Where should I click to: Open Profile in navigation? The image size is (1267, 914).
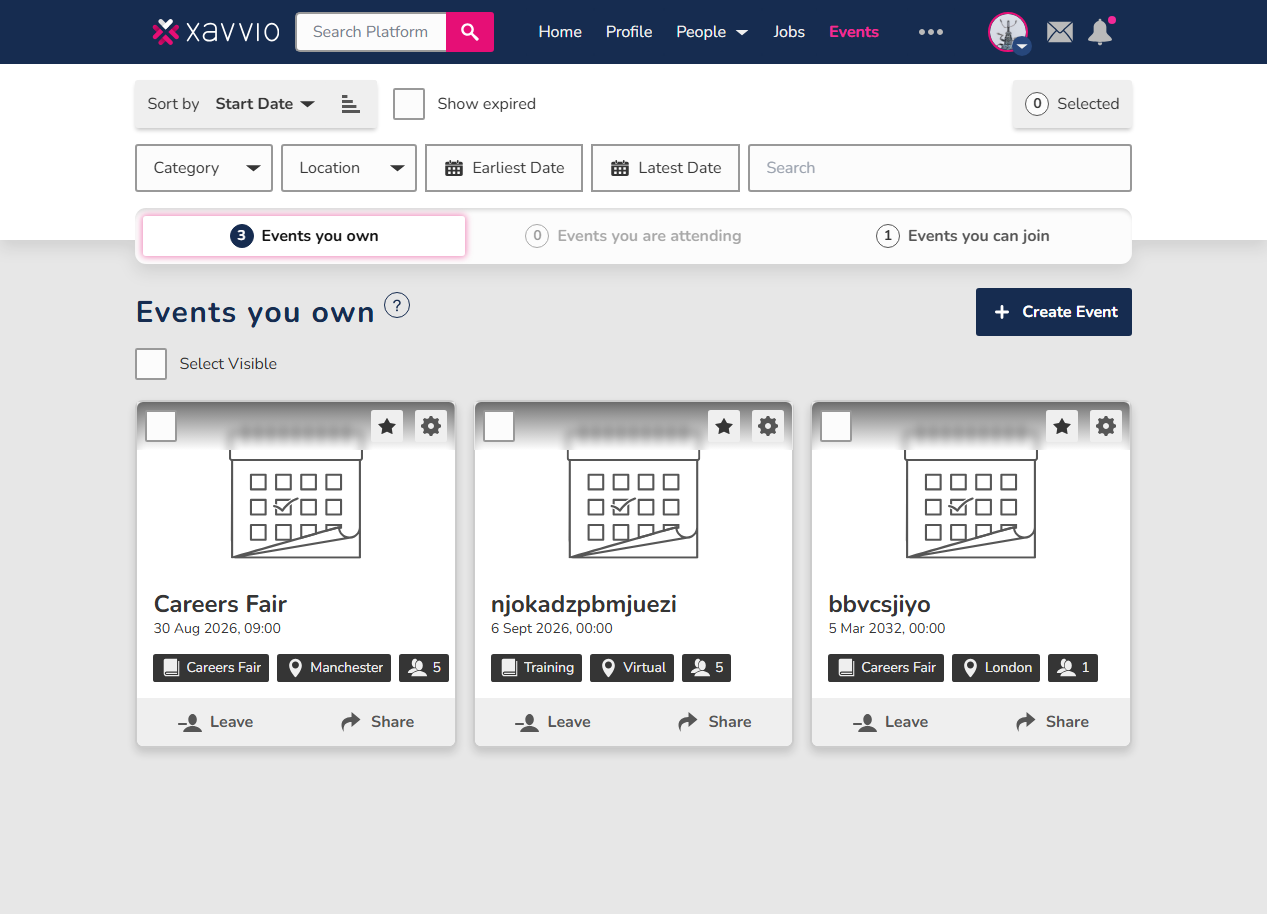[629, 32]
